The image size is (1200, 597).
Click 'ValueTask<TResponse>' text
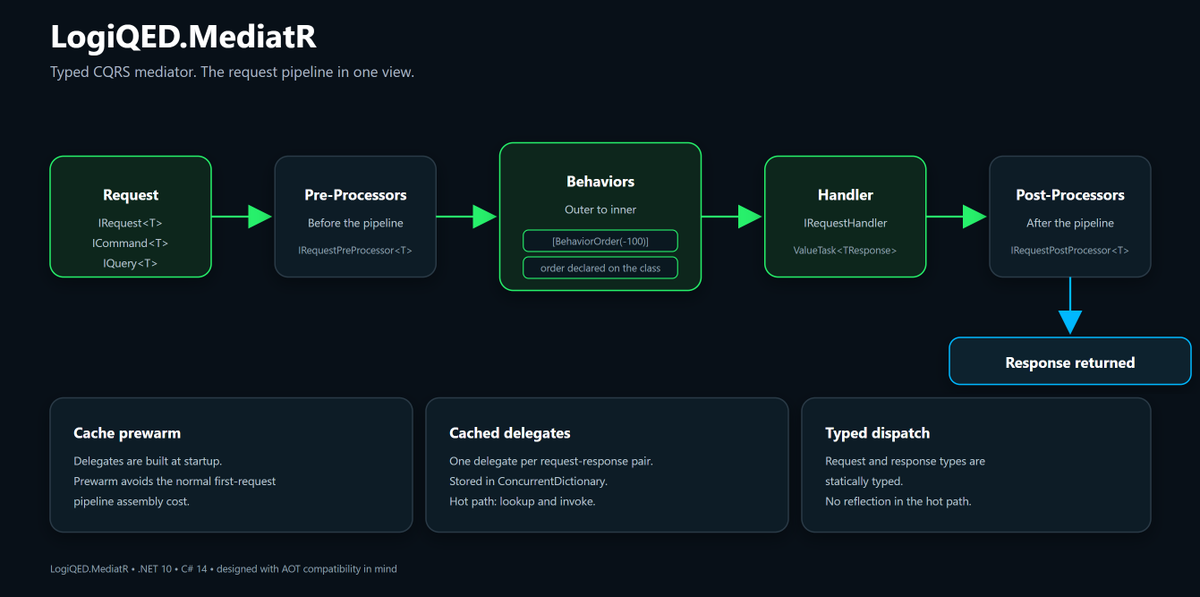[x=845, y=250]
